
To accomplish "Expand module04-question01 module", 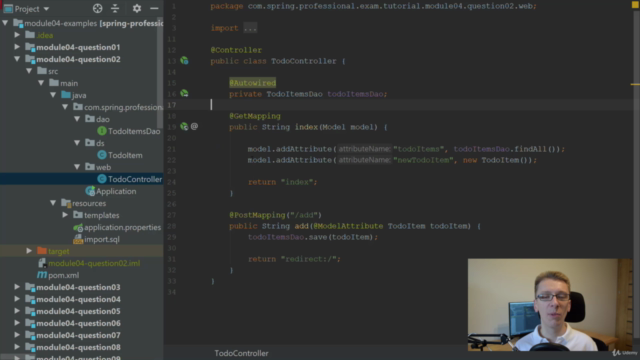I will (17, 47).
